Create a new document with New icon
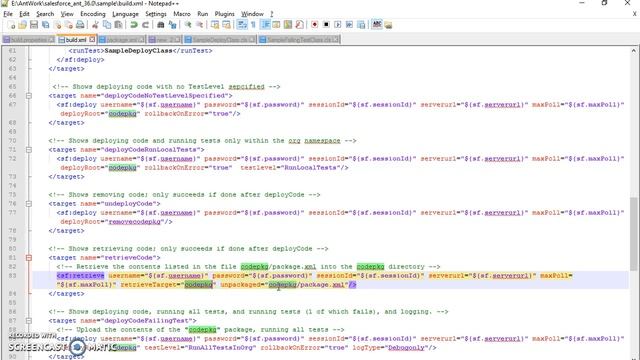 point(11,25)
